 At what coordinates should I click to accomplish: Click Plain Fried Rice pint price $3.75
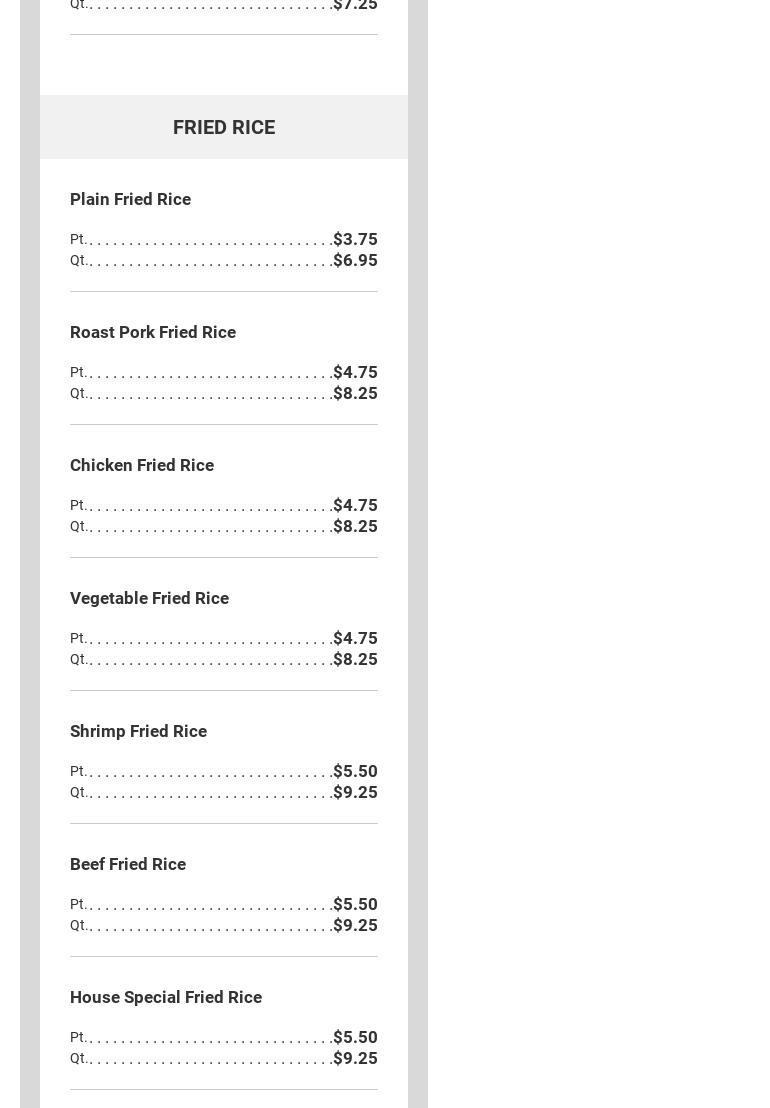355,239
